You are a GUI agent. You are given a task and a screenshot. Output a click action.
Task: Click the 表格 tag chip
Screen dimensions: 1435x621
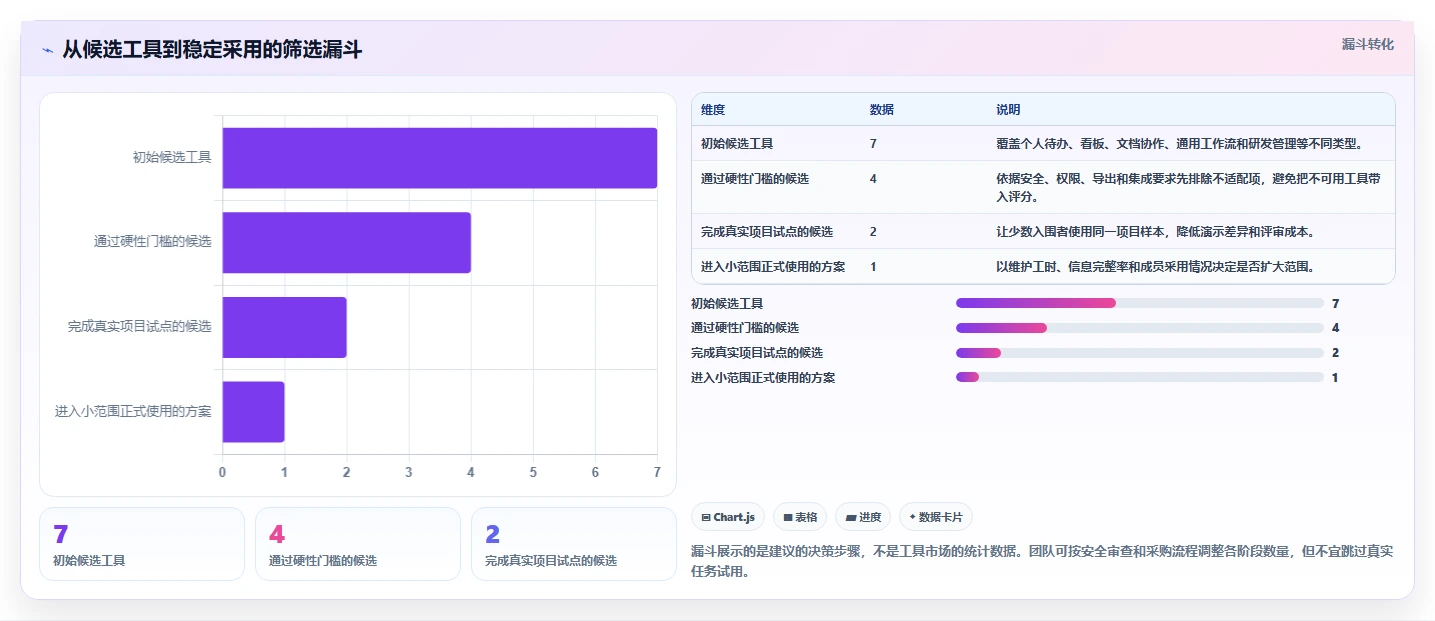coord(800,517)
